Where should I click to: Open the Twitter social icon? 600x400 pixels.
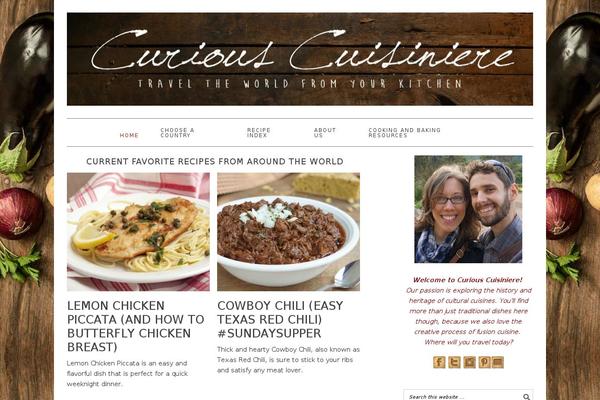[454, 362]
